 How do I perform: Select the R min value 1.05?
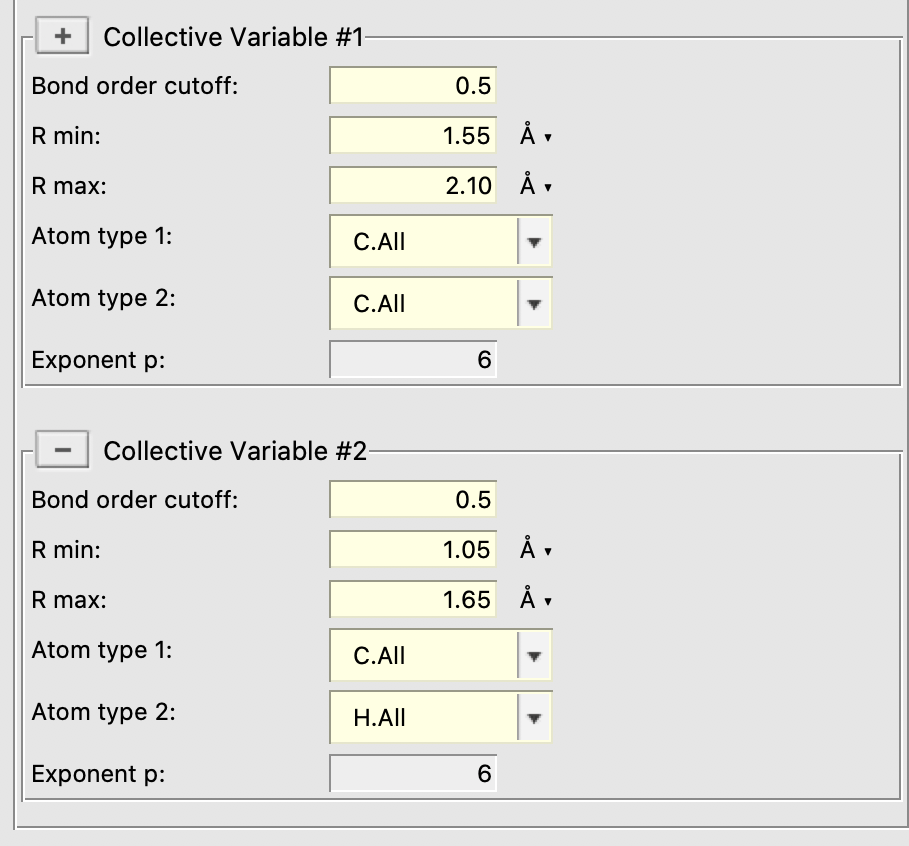tap(412, 549)
